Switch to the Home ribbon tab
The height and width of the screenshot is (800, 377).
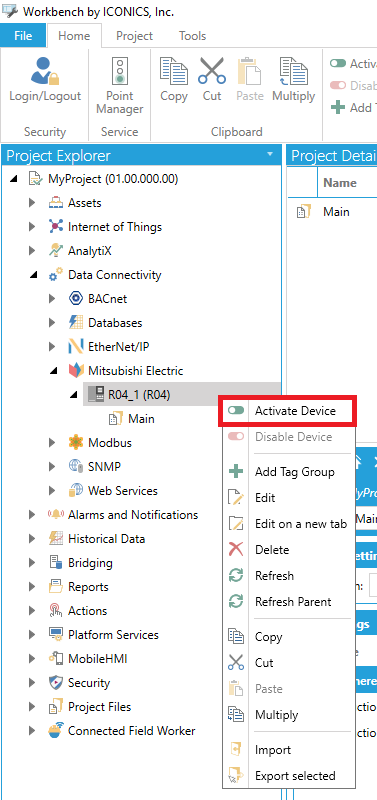74,36
